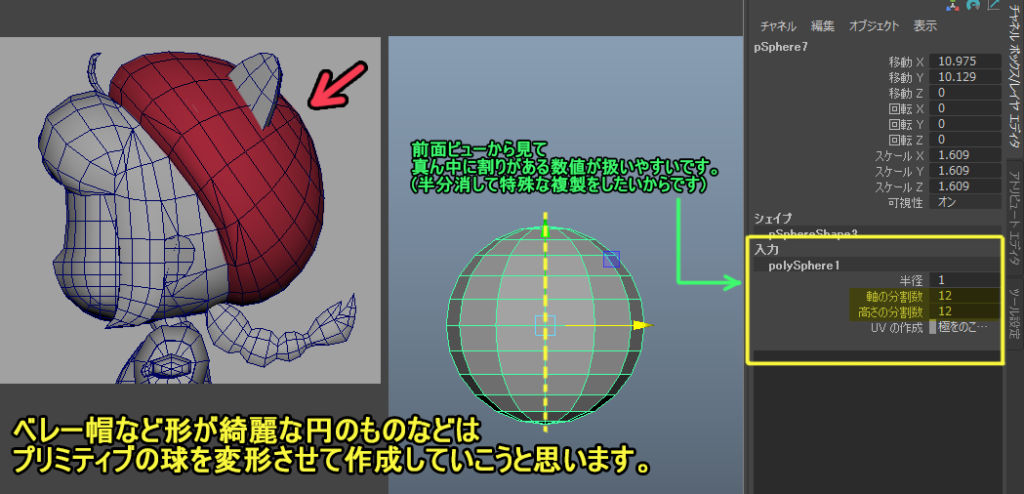Select the スケール X attribute label
This screenshot has height=494, width=1024.
click(899, 156)
